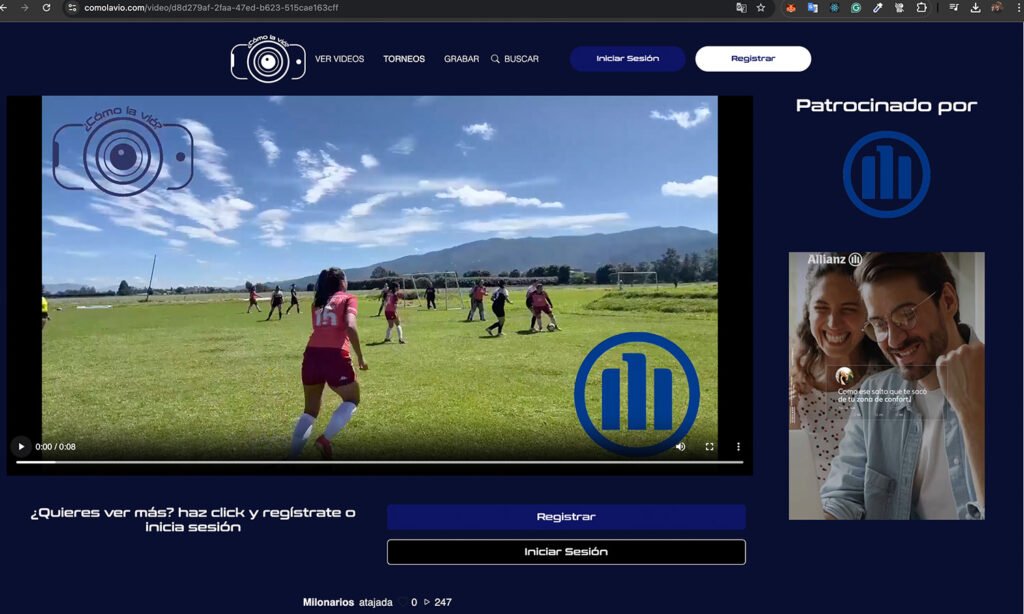Viewport: 1024px width, 614px height.
Task: Click the white Registrar header button
Action: [x=753, y=59]
